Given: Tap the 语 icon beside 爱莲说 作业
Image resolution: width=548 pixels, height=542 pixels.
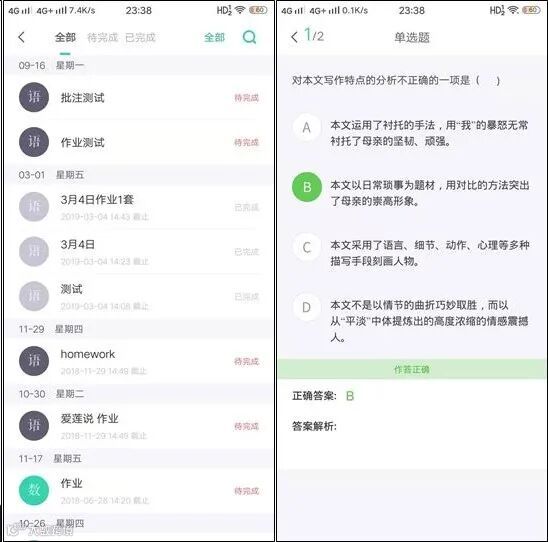Looking at the screenshot, I should click(34, 425).
